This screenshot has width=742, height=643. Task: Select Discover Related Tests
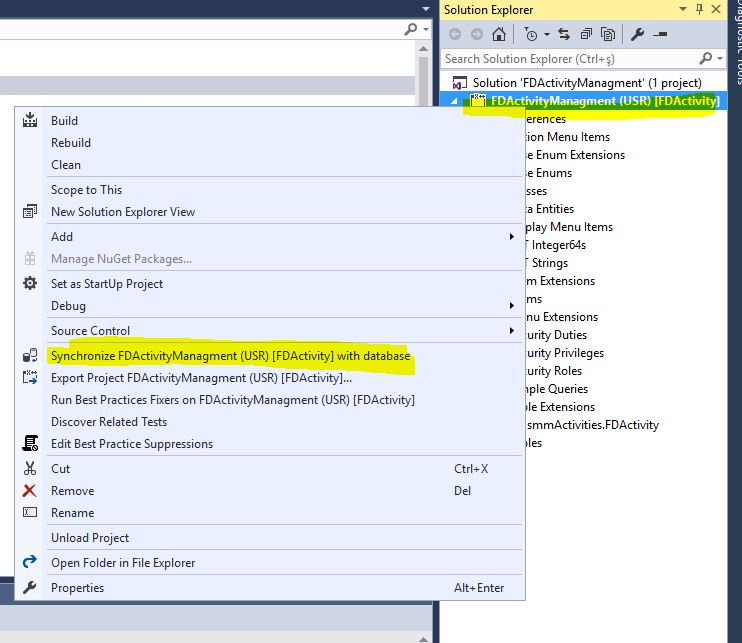coord(109,422)
